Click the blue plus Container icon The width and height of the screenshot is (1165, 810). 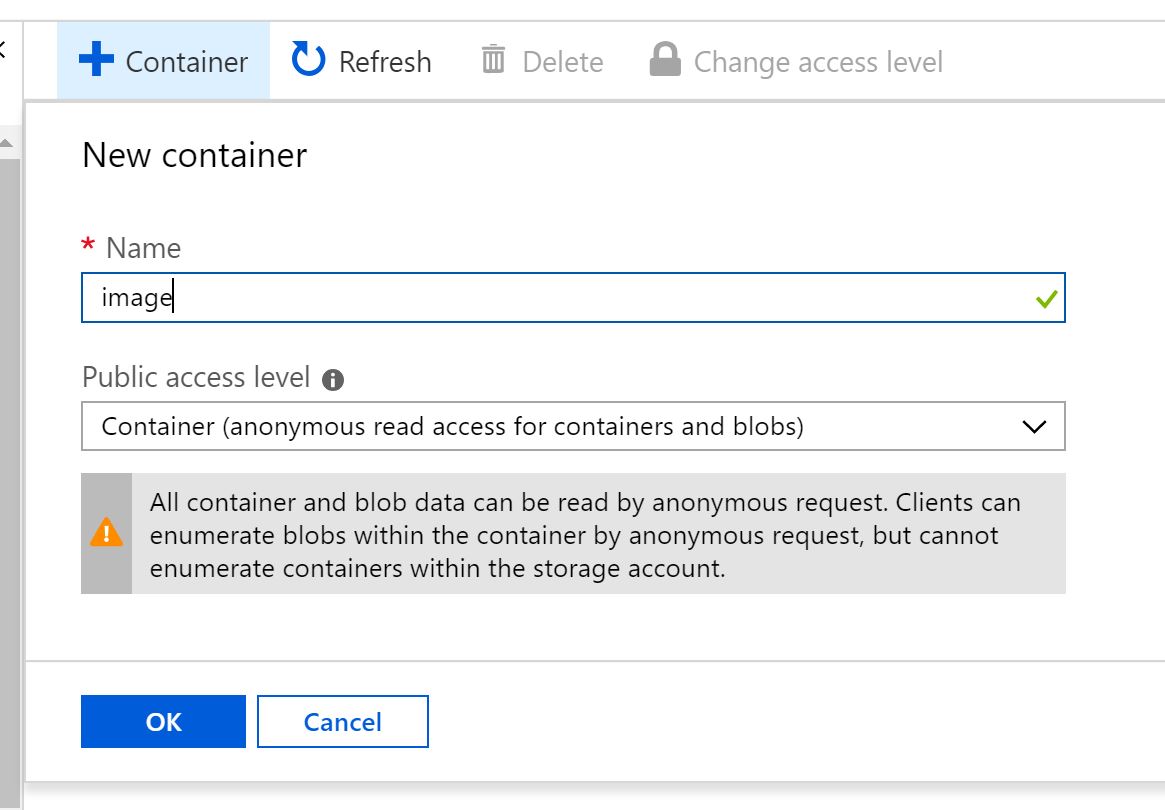click(x=96, y=60)
